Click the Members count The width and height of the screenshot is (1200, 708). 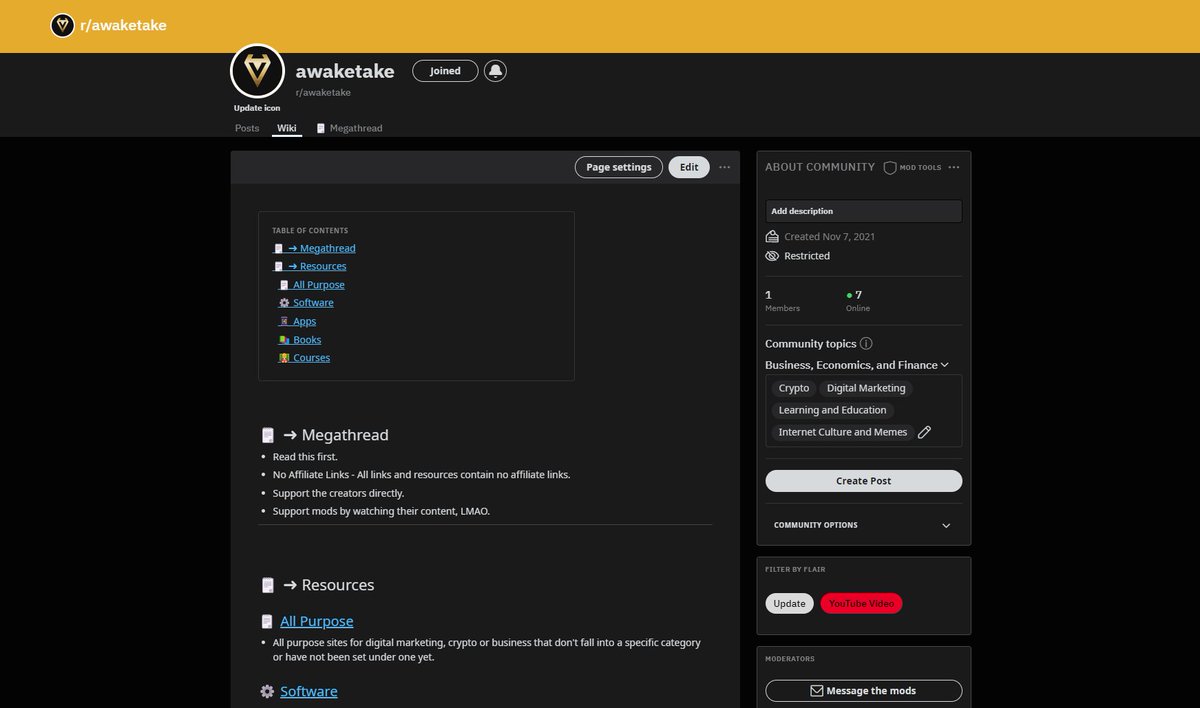tap(782, 300)
